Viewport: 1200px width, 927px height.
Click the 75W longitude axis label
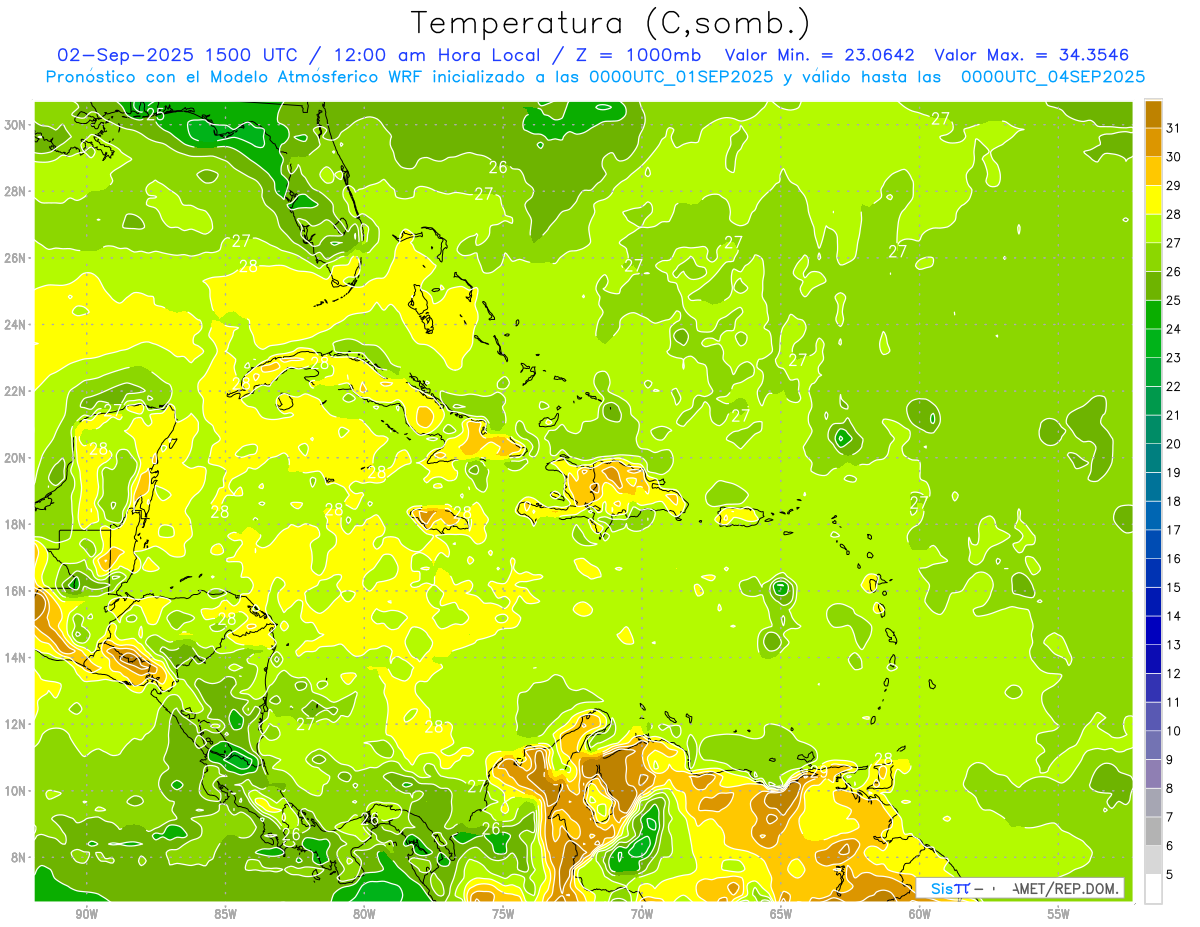[503, 914]
